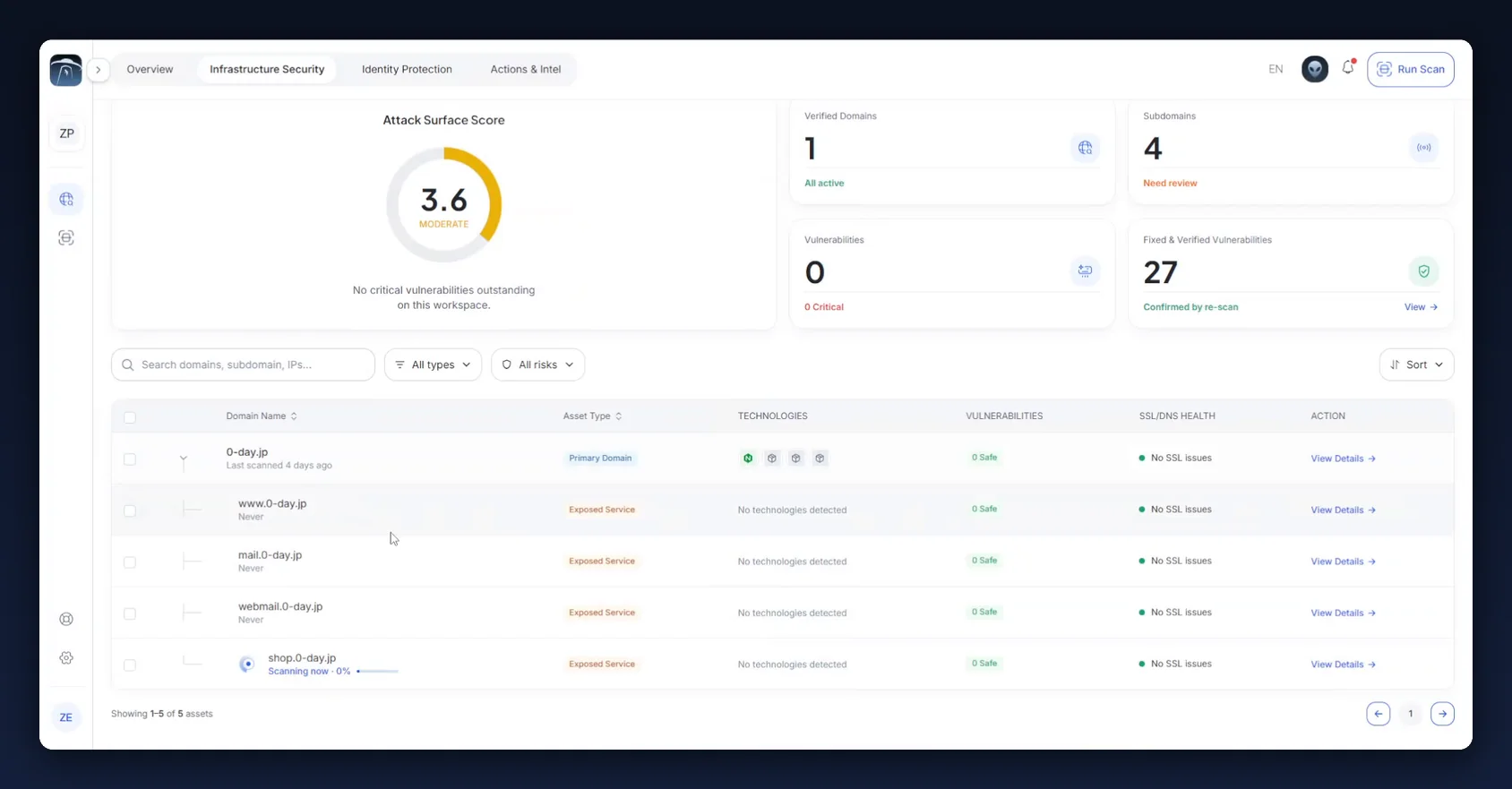Viewport: 1512px width, 789px height.
Task: Sort by Asset Type column
Action: point(592,416)
